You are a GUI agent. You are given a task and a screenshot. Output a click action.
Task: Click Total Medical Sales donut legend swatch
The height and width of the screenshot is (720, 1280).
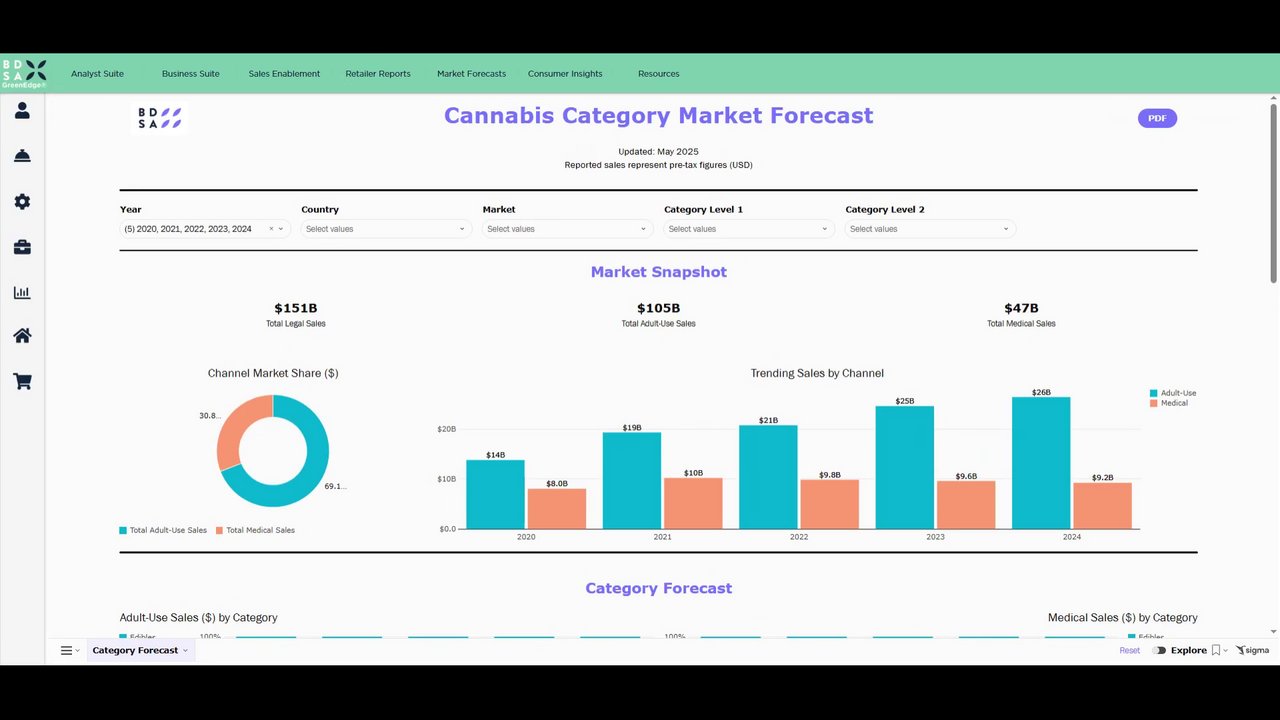tap(219, 530)
